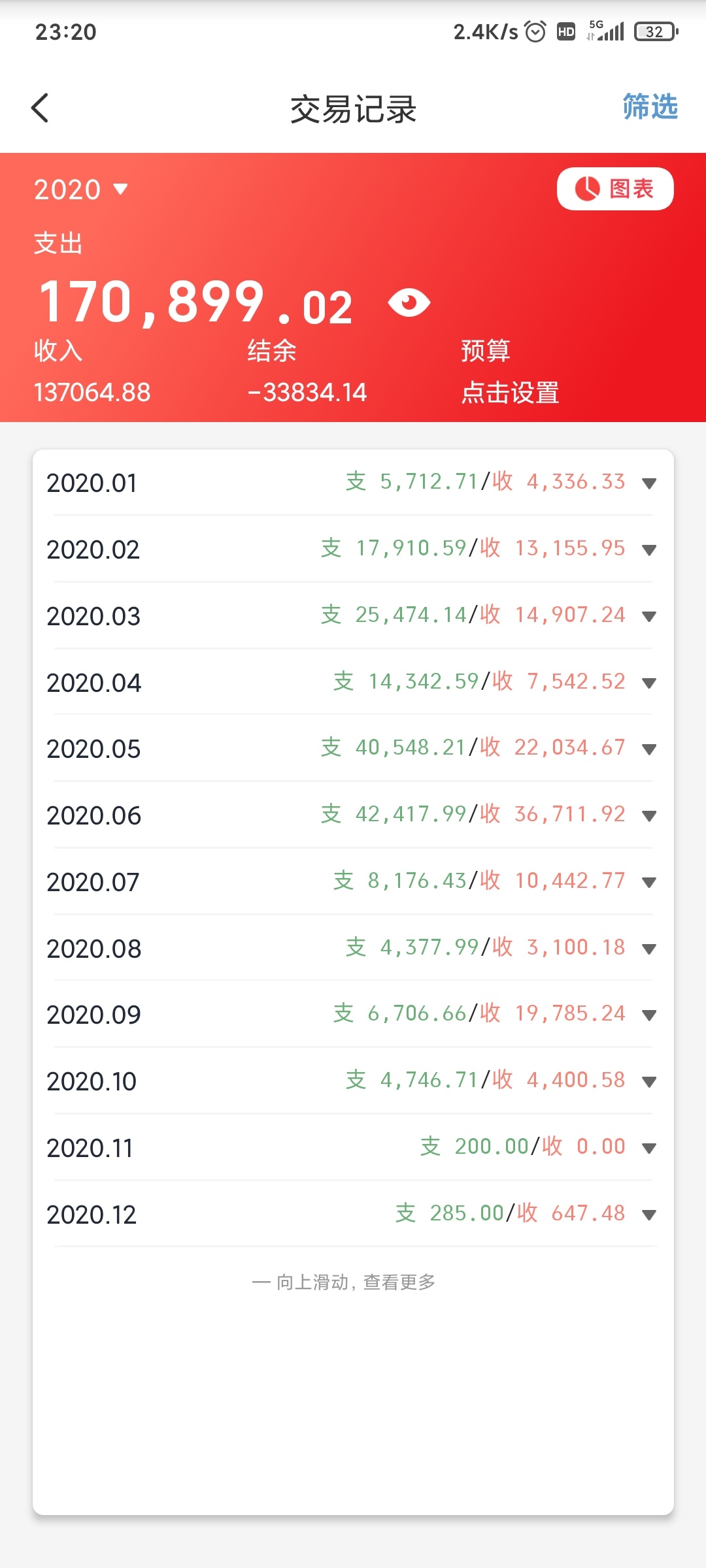Tap the 170,899.02 total expense amount
706x1568 pixels.
pyautogui.click(x=196, y=302)
